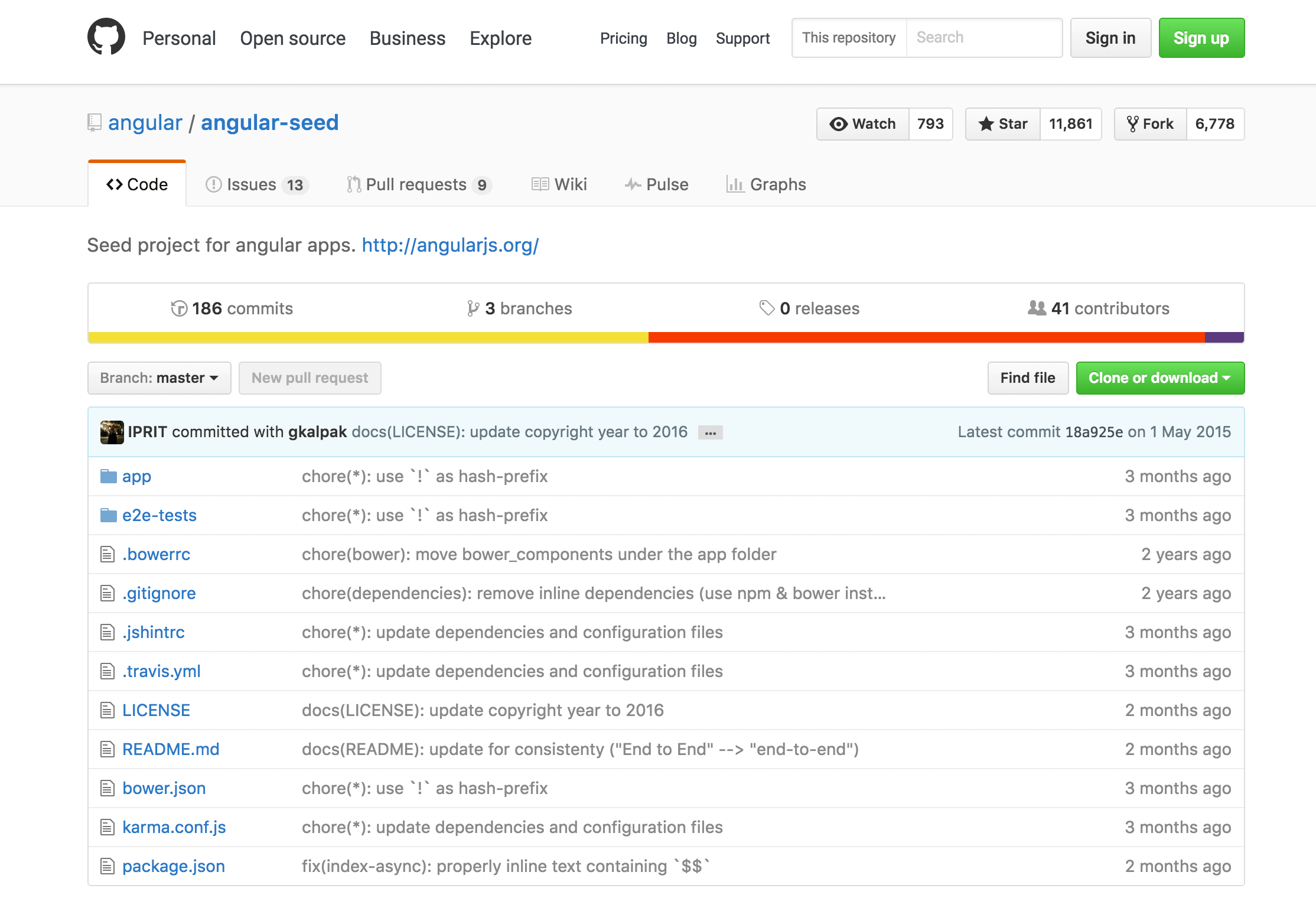The height and width of the screenshot is (898, 1316).
Task: Click the folder icon for app
Action: tap(109, 476)
